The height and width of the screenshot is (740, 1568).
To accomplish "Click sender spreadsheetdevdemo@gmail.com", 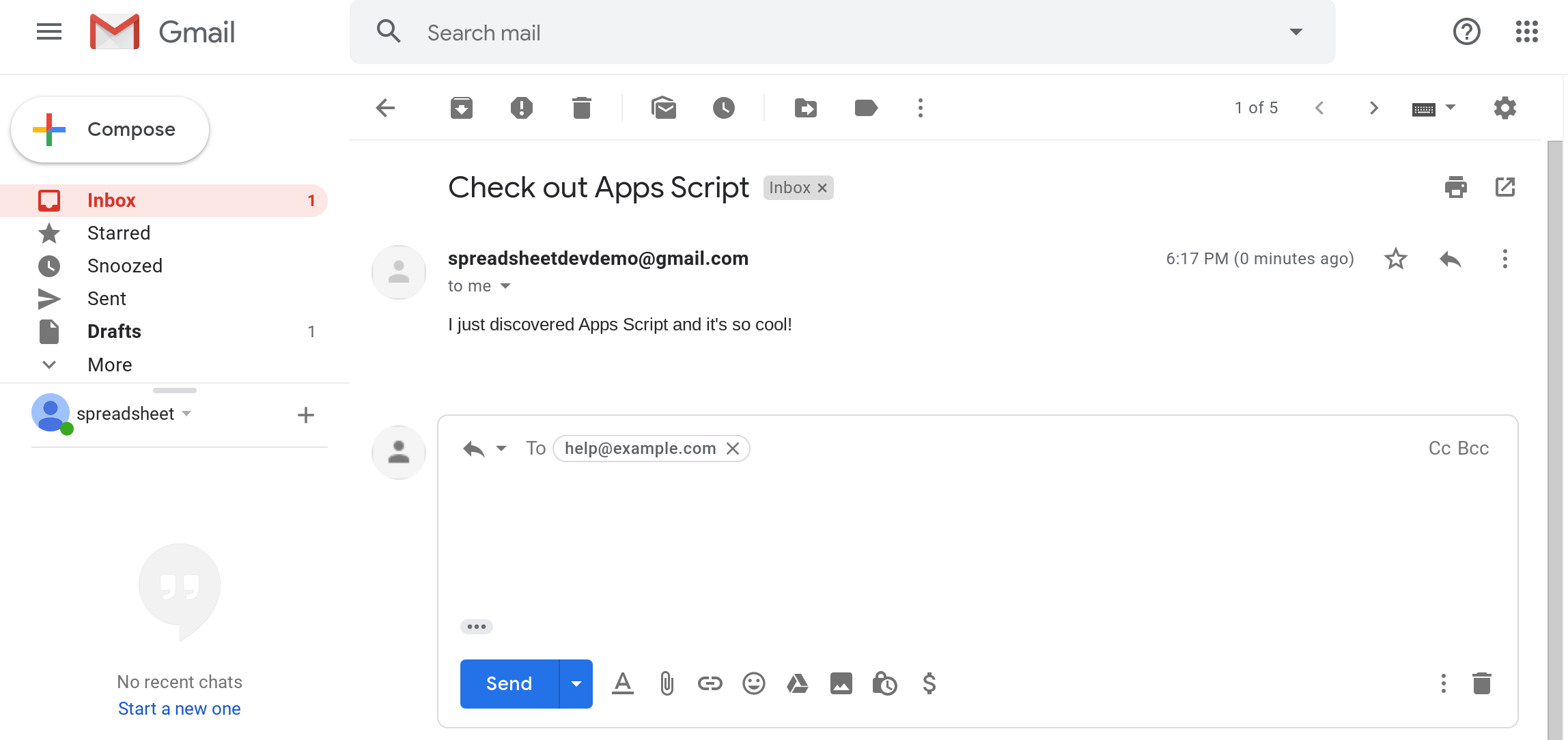I will (598, 258).
